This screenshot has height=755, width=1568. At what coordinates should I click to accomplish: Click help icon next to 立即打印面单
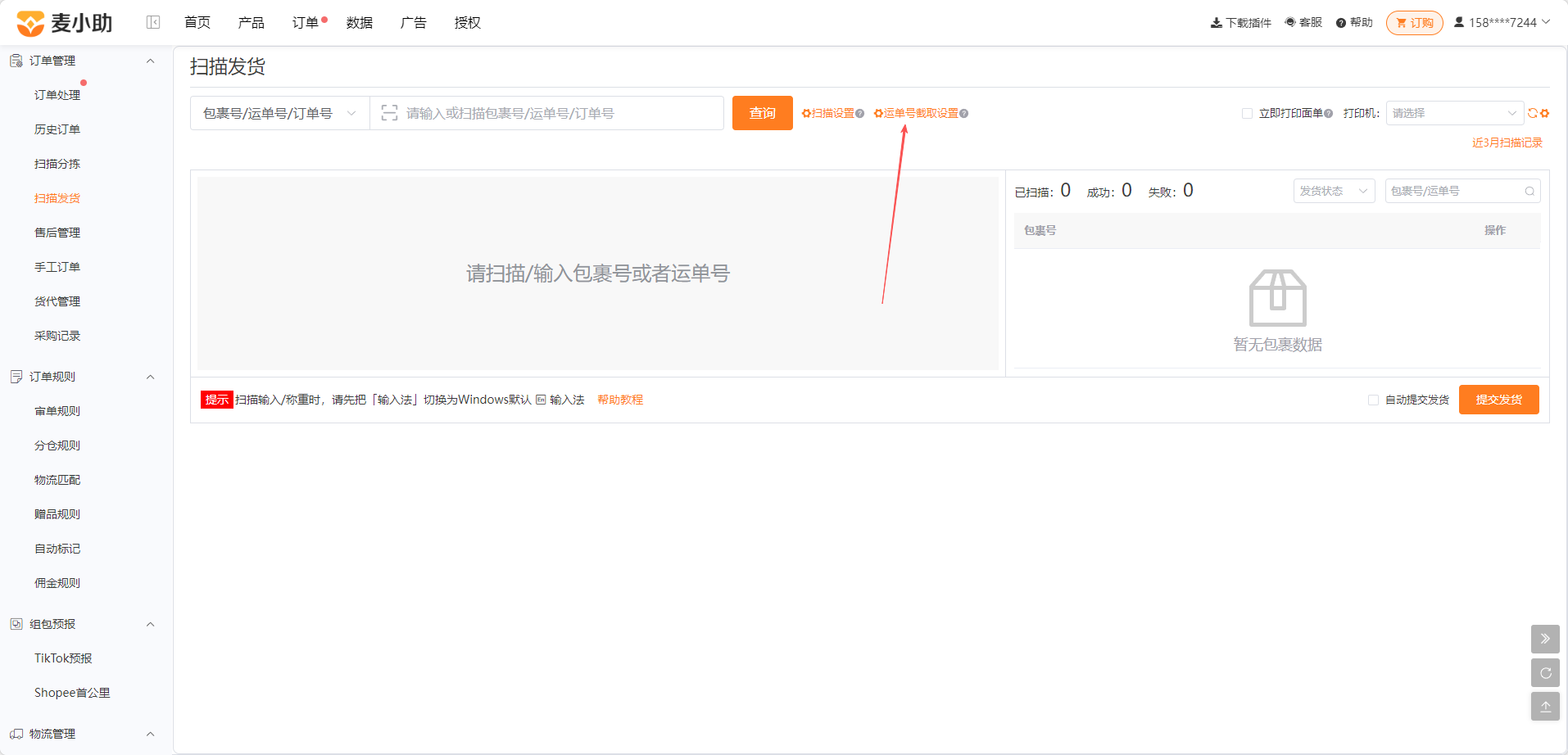[1329, 114]
